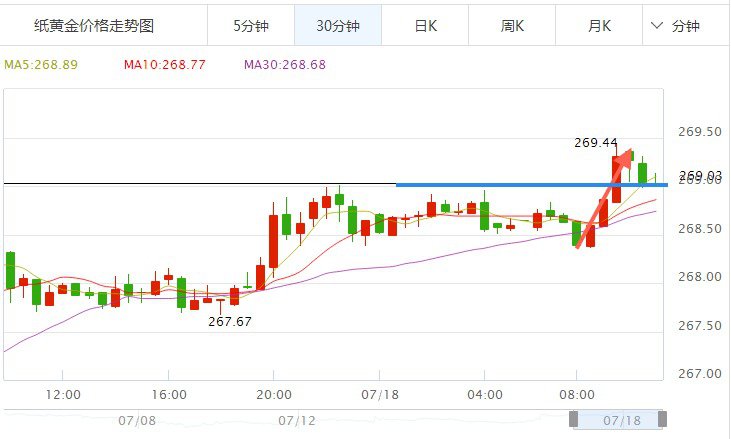Click the 纸黄金价格走势图 title
The image size is (731, 439).
pos(94,26)
